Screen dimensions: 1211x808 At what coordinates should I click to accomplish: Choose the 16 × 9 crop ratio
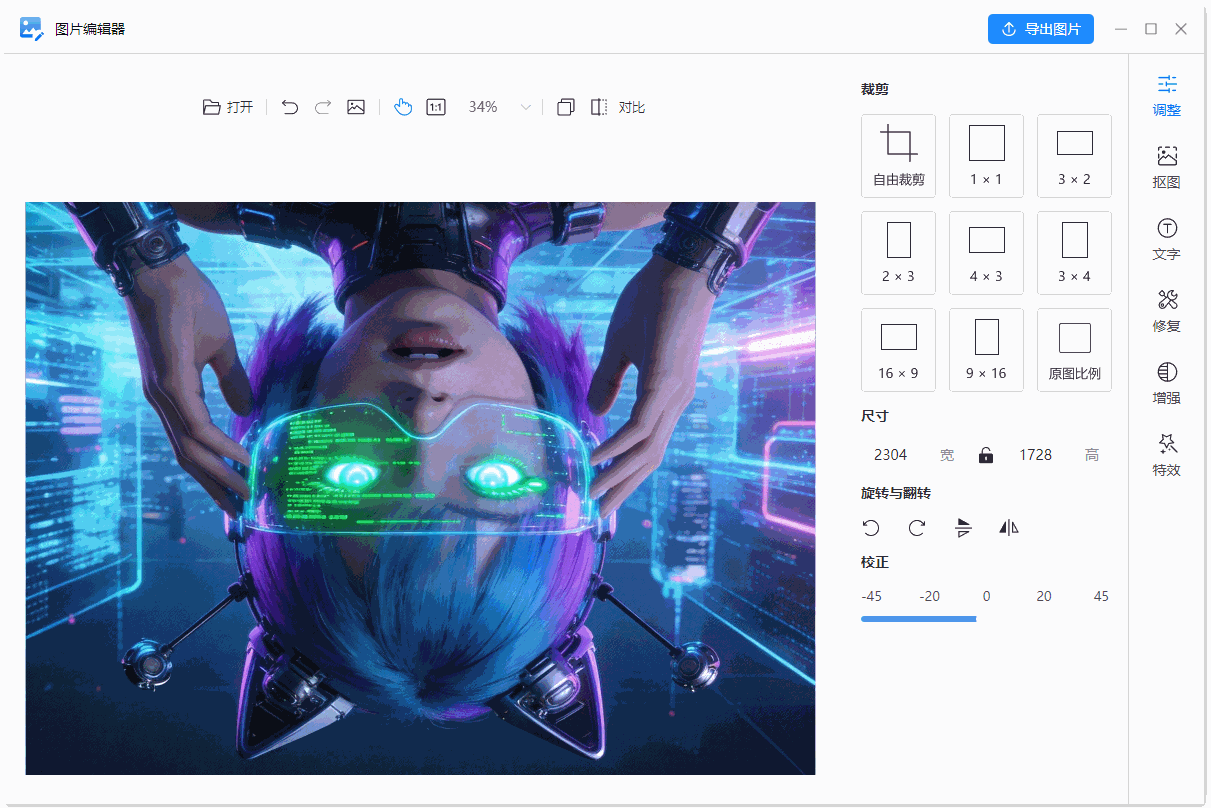pos(898,349)
